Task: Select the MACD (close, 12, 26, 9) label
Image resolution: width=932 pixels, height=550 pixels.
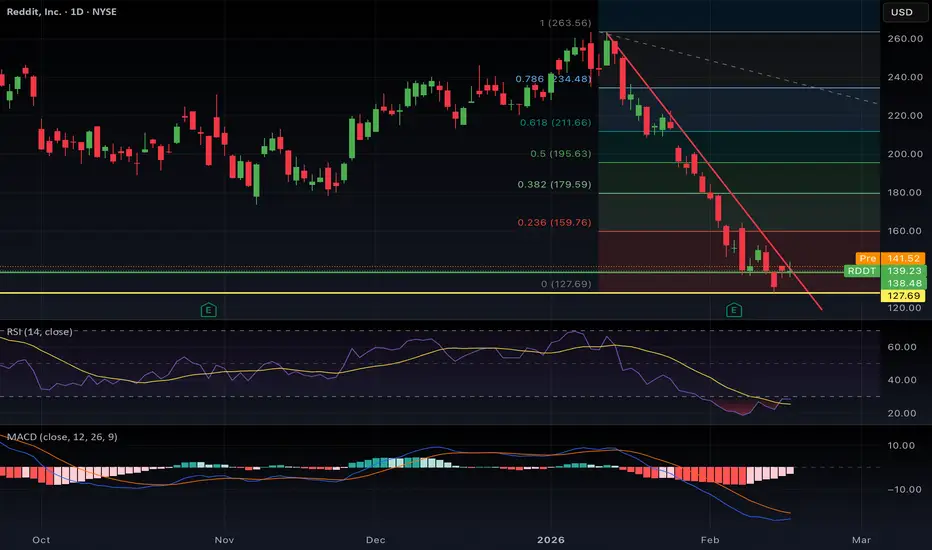Action: [62, 437]
